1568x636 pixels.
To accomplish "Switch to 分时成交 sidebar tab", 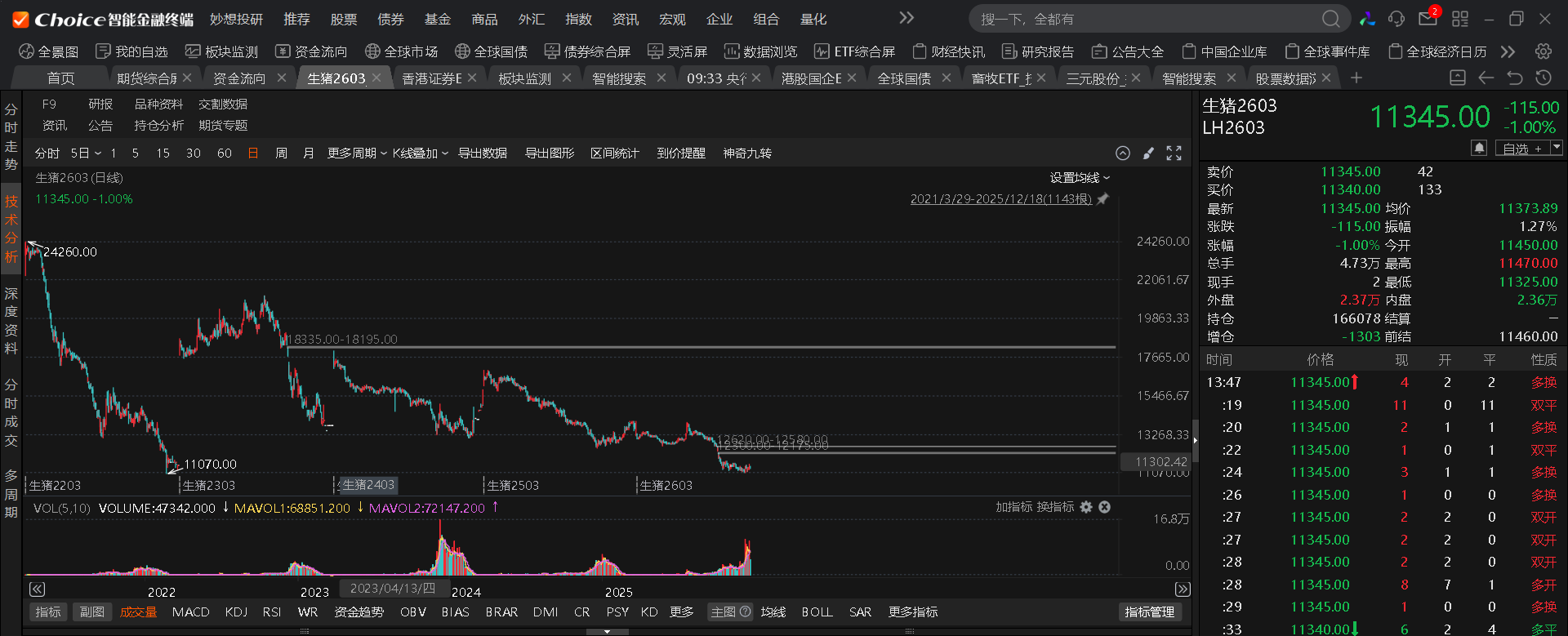I will (11, 412).
